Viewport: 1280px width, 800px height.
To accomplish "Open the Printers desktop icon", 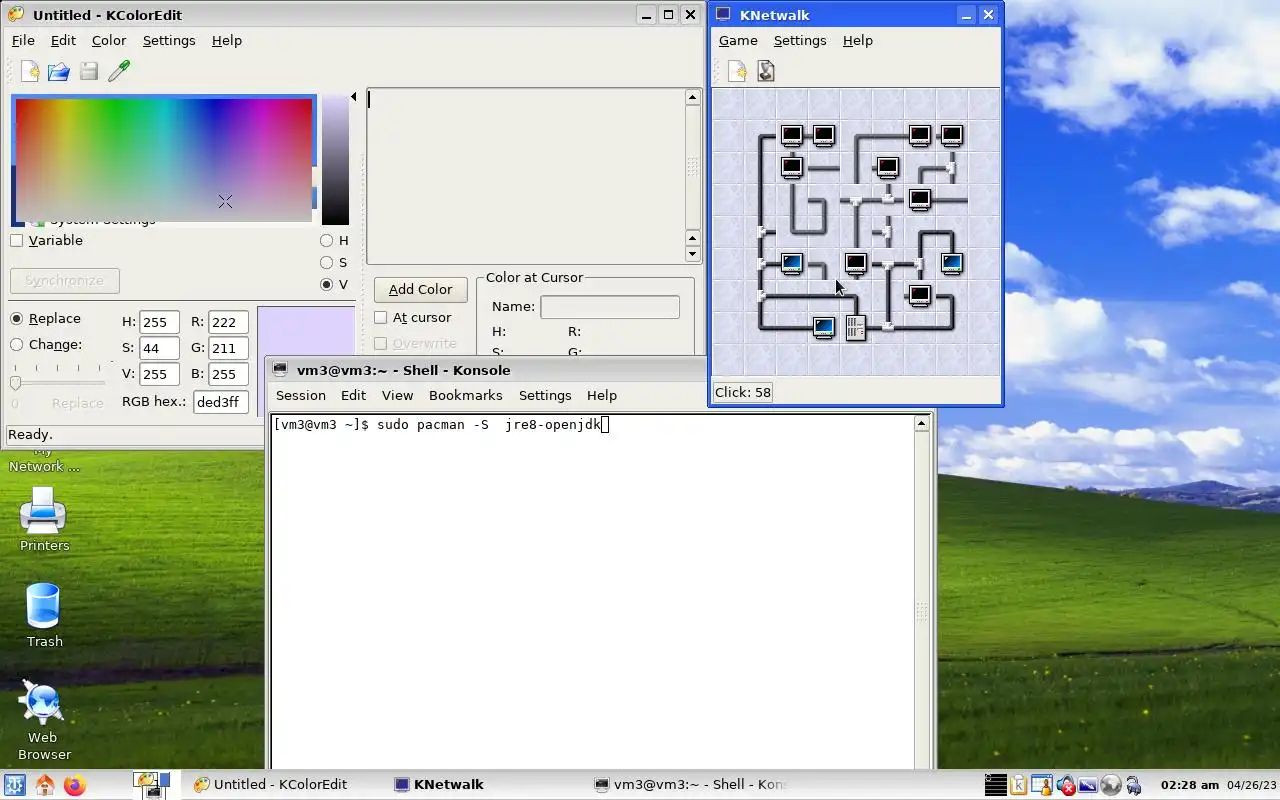I will 44,519.
